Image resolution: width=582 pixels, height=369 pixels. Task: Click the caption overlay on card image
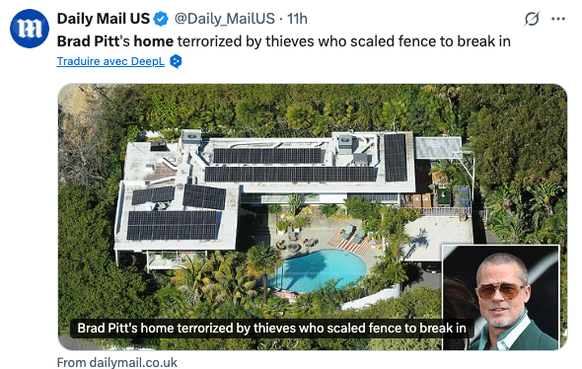pos(271,328)
